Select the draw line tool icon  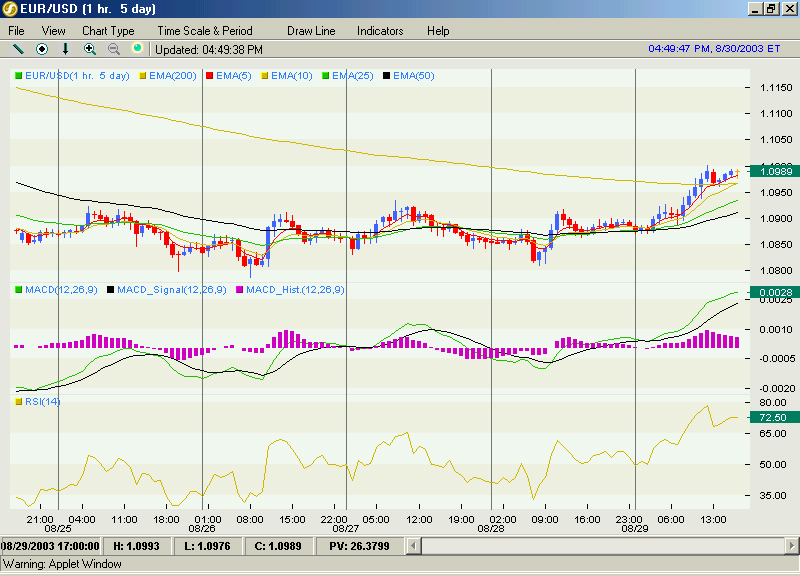point(18,49)
